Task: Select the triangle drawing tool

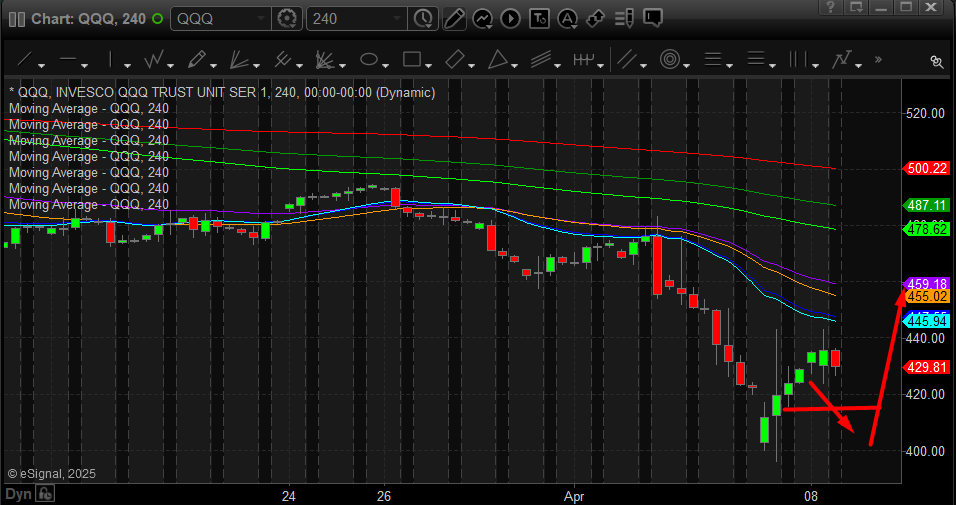Action: (498, 60)
